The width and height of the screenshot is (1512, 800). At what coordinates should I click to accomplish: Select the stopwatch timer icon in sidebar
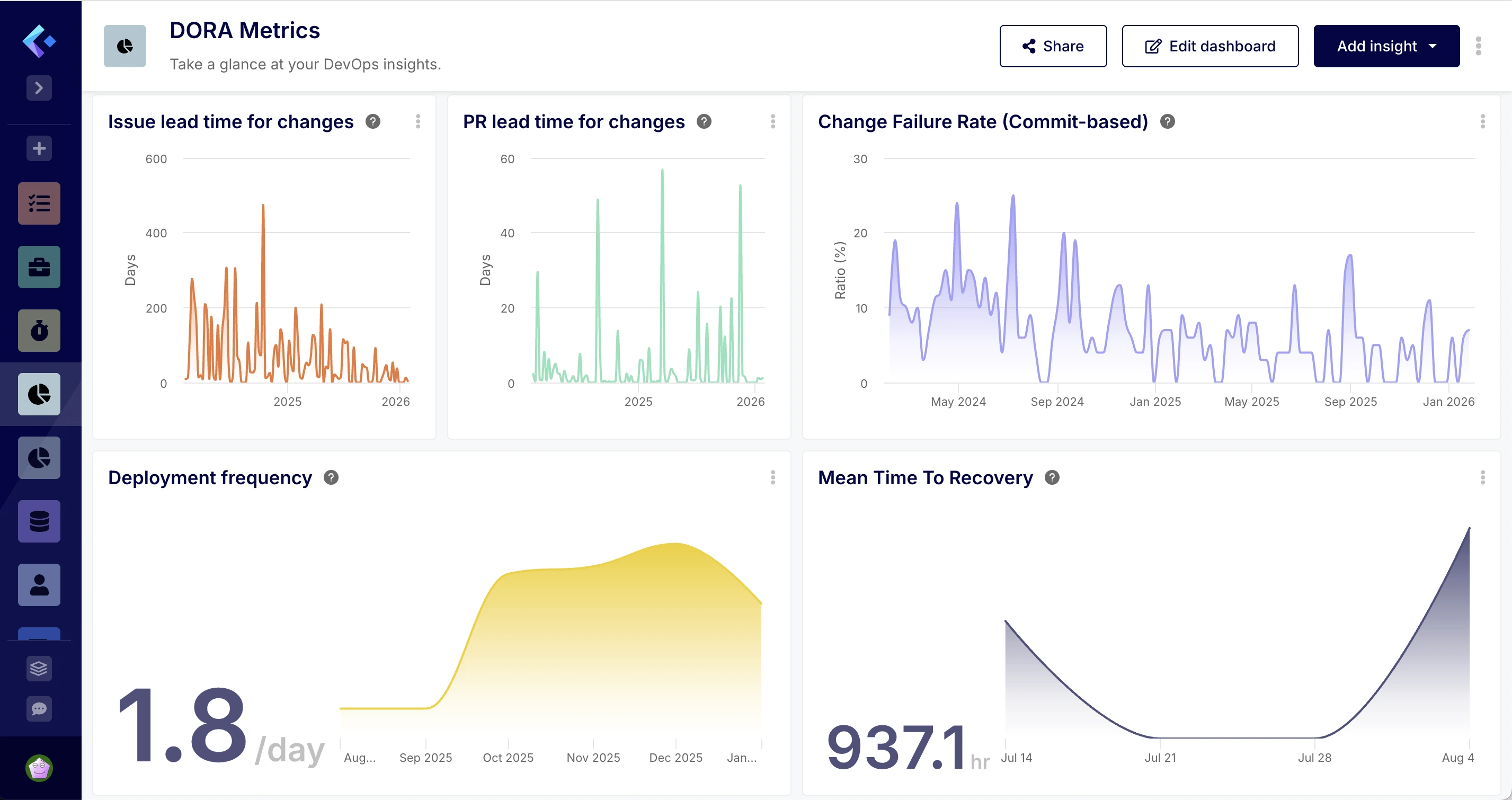coord(39,331)
